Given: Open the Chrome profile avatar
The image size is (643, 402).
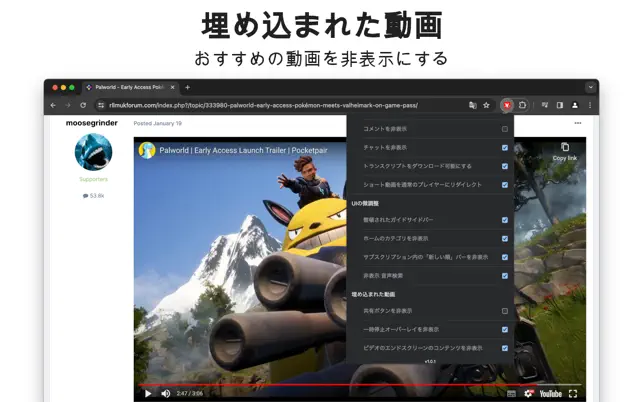Looking at the screenshot, I should click(575, 105).
